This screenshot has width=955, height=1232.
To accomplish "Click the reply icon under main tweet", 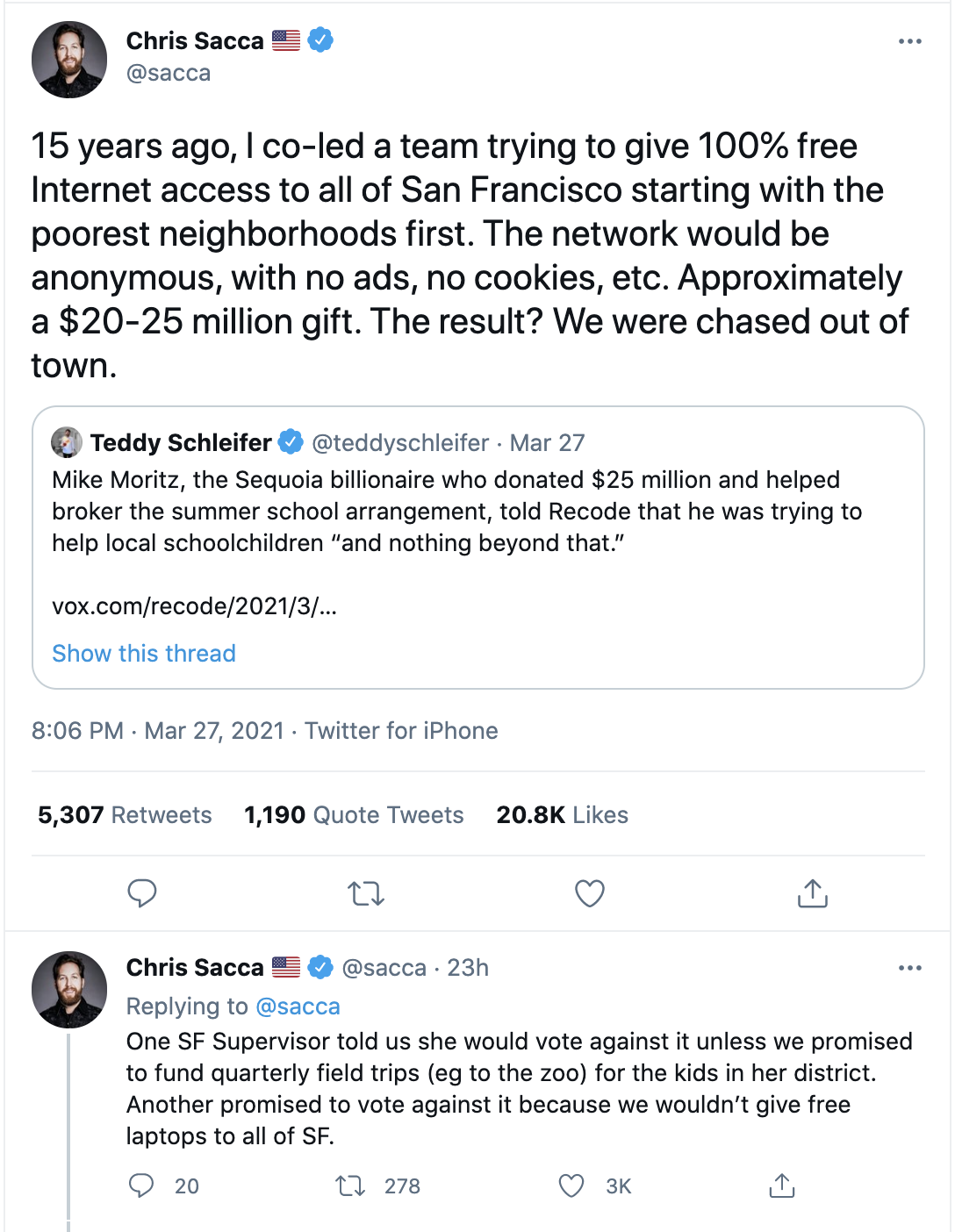I will tap(142, 893).
